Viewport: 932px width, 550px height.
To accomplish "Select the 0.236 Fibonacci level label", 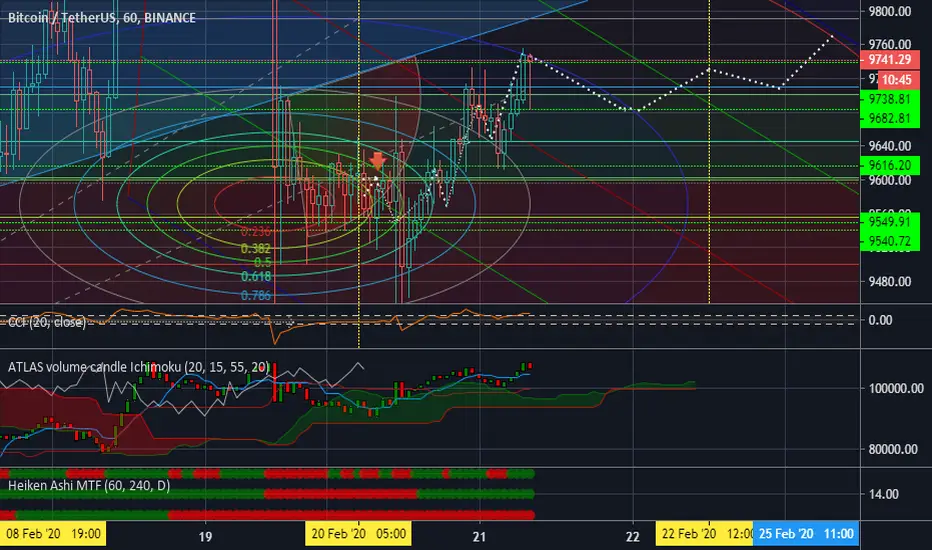I will (255, 231).
